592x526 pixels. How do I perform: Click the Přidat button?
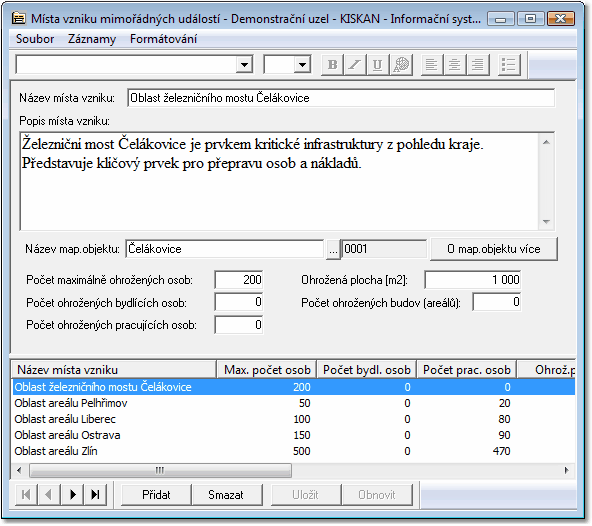click(x=156, y=494)
